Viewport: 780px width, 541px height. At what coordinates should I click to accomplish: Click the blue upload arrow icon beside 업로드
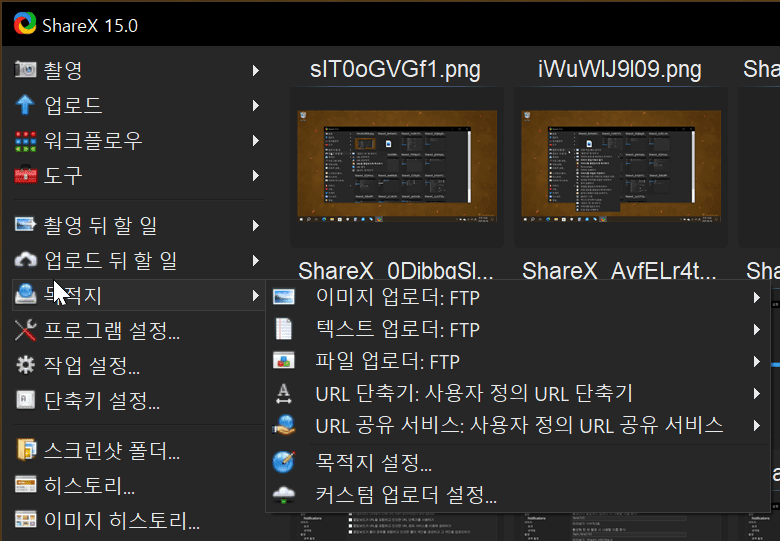click(x=25, y=105)
